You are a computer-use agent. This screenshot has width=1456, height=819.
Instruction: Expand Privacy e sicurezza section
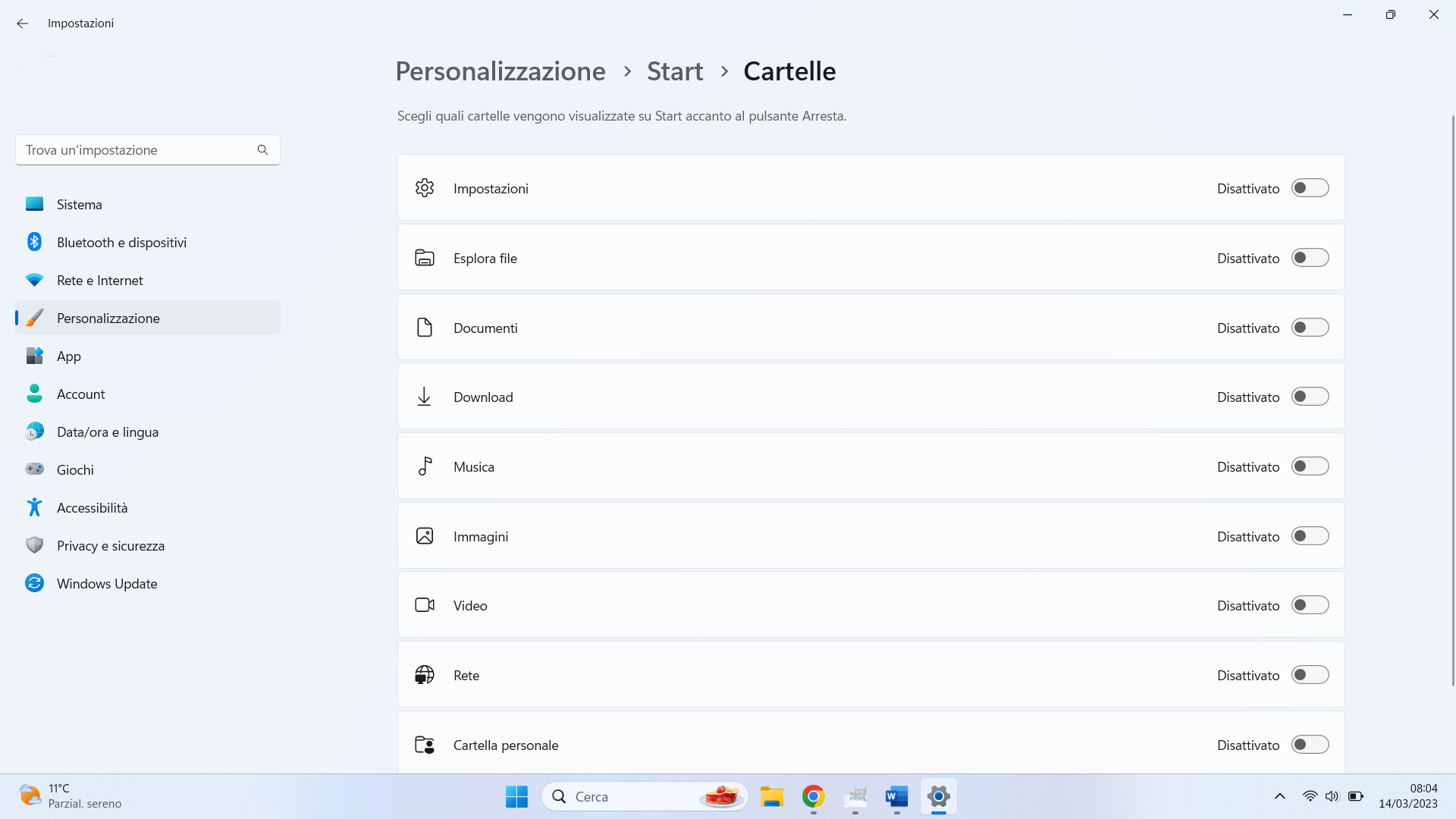(x=110, y=545)
